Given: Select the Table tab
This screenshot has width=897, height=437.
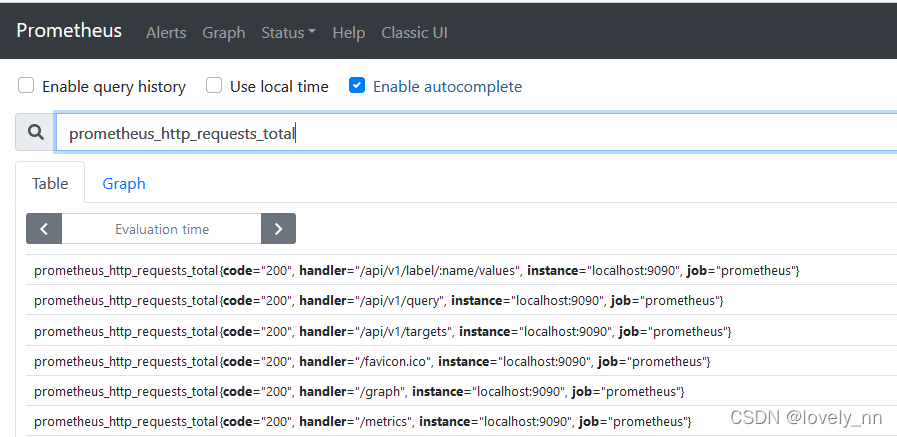Looking at the screenshot, I should 50,183.
